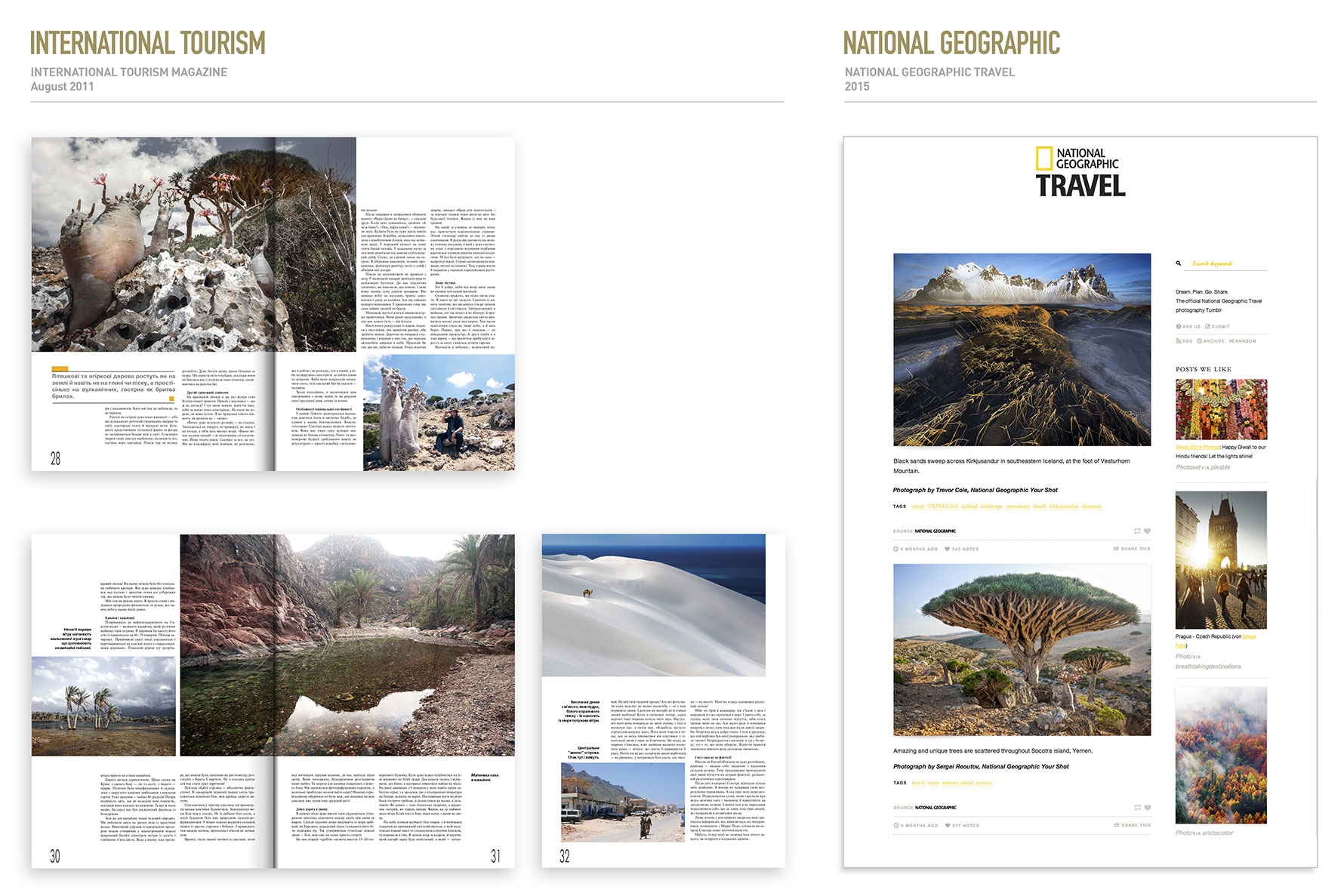Click travel tag on the Socotra post
Screen dimensions: 1344x896
point(918,783)
